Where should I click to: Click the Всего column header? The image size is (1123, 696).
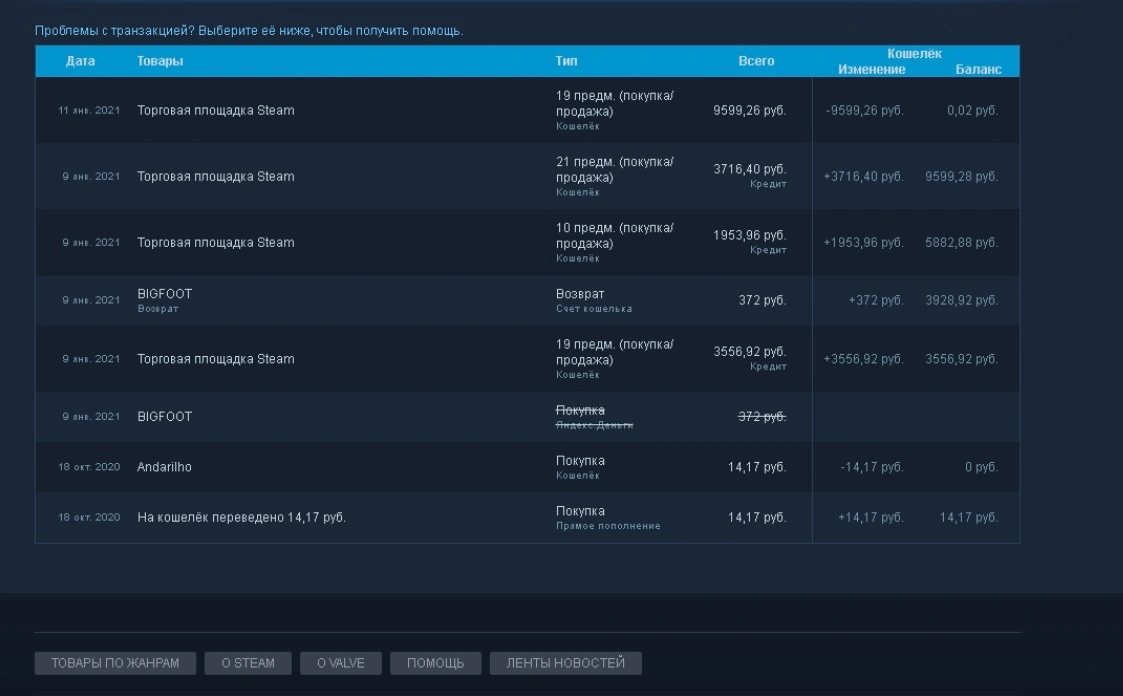[x=756, y=61]
